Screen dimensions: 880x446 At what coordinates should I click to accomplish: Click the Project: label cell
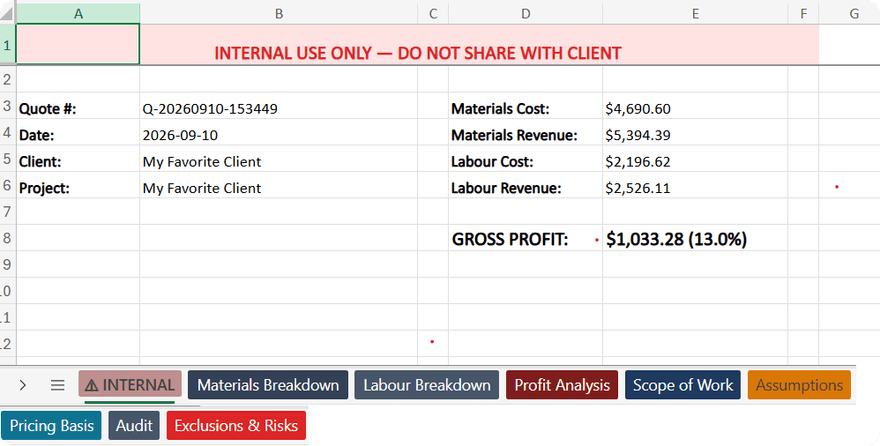78,186
